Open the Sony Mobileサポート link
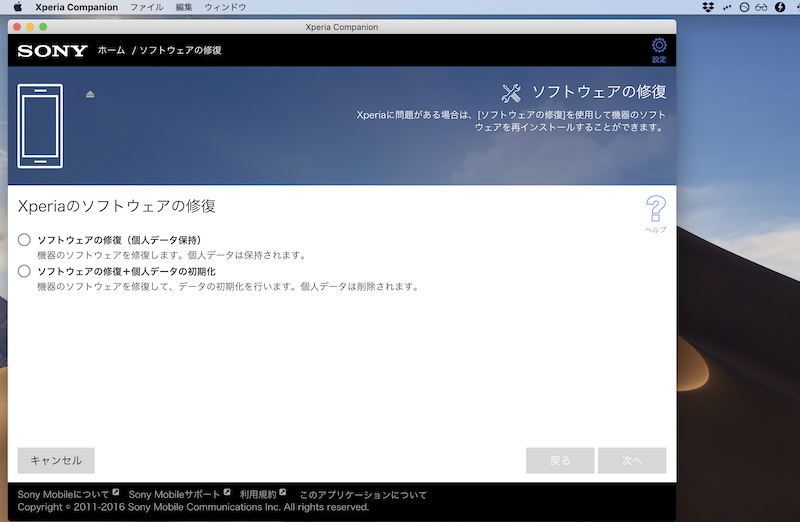The width and height of the screenshot is (800, 522). click(174, 494)
